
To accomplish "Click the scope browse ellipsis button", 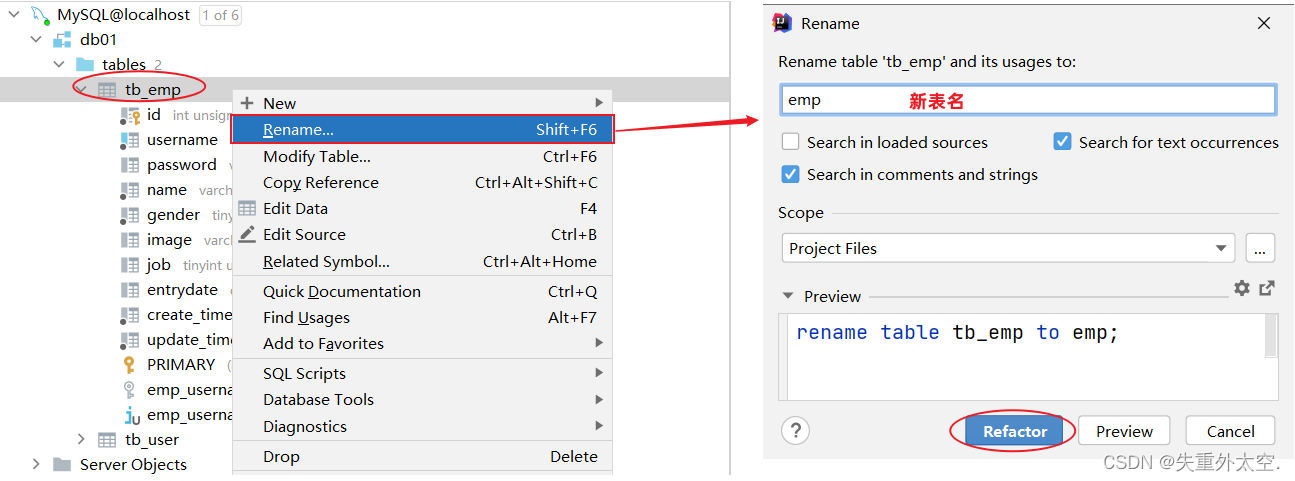I will click(x=1261, y=249).
